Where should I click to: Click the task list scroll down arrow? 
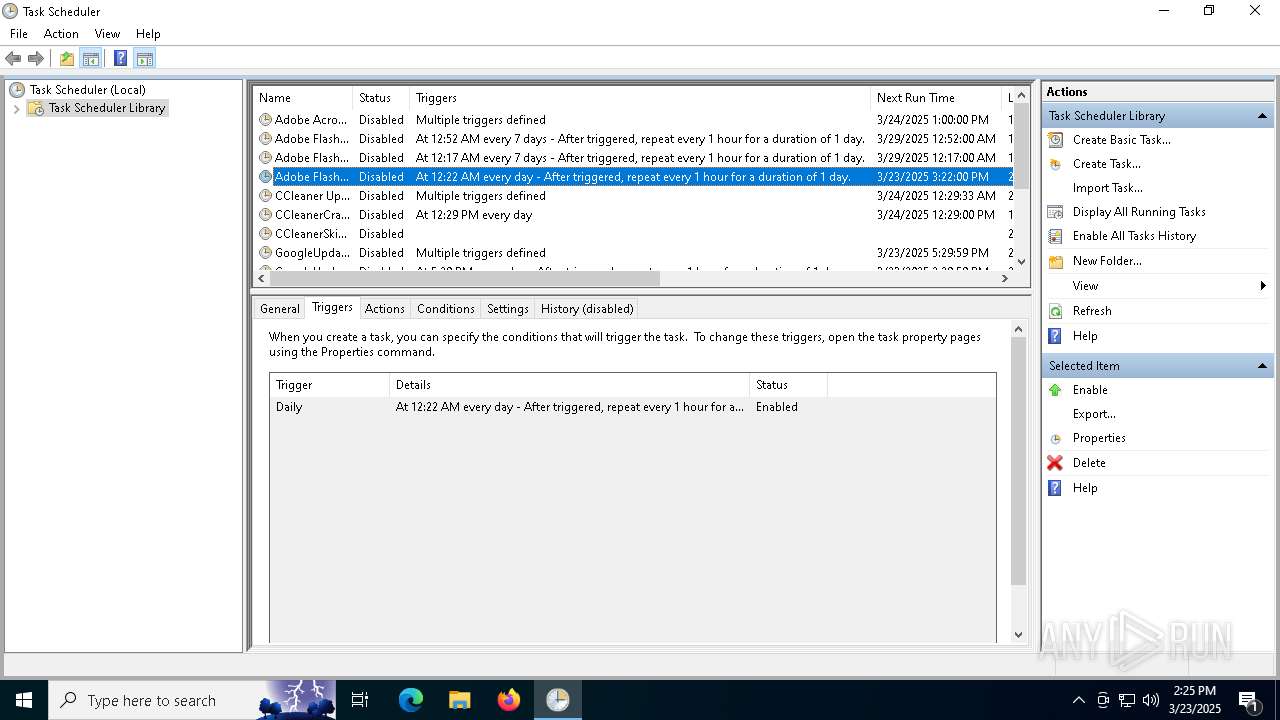[x=1021, y=262]
